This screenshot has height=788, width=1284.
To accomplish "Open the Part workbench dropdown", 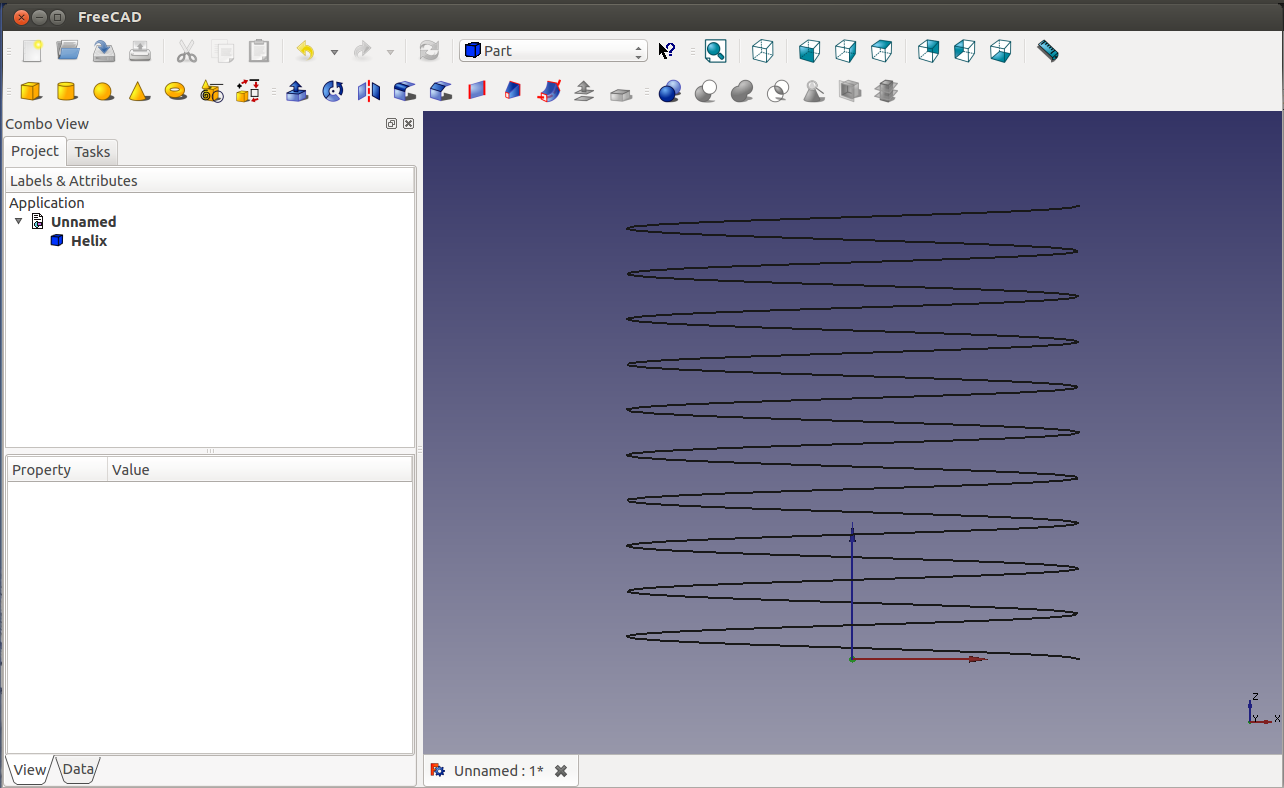I will [x=553, y=51].
